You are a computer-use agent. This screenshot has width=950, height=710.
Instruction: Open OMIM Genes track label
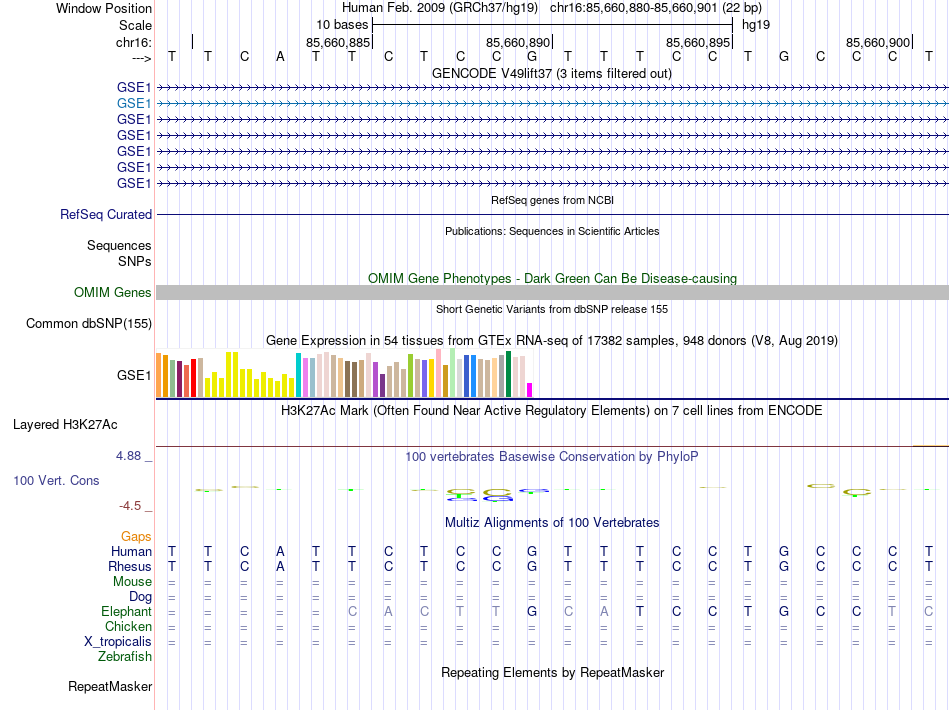113,292
